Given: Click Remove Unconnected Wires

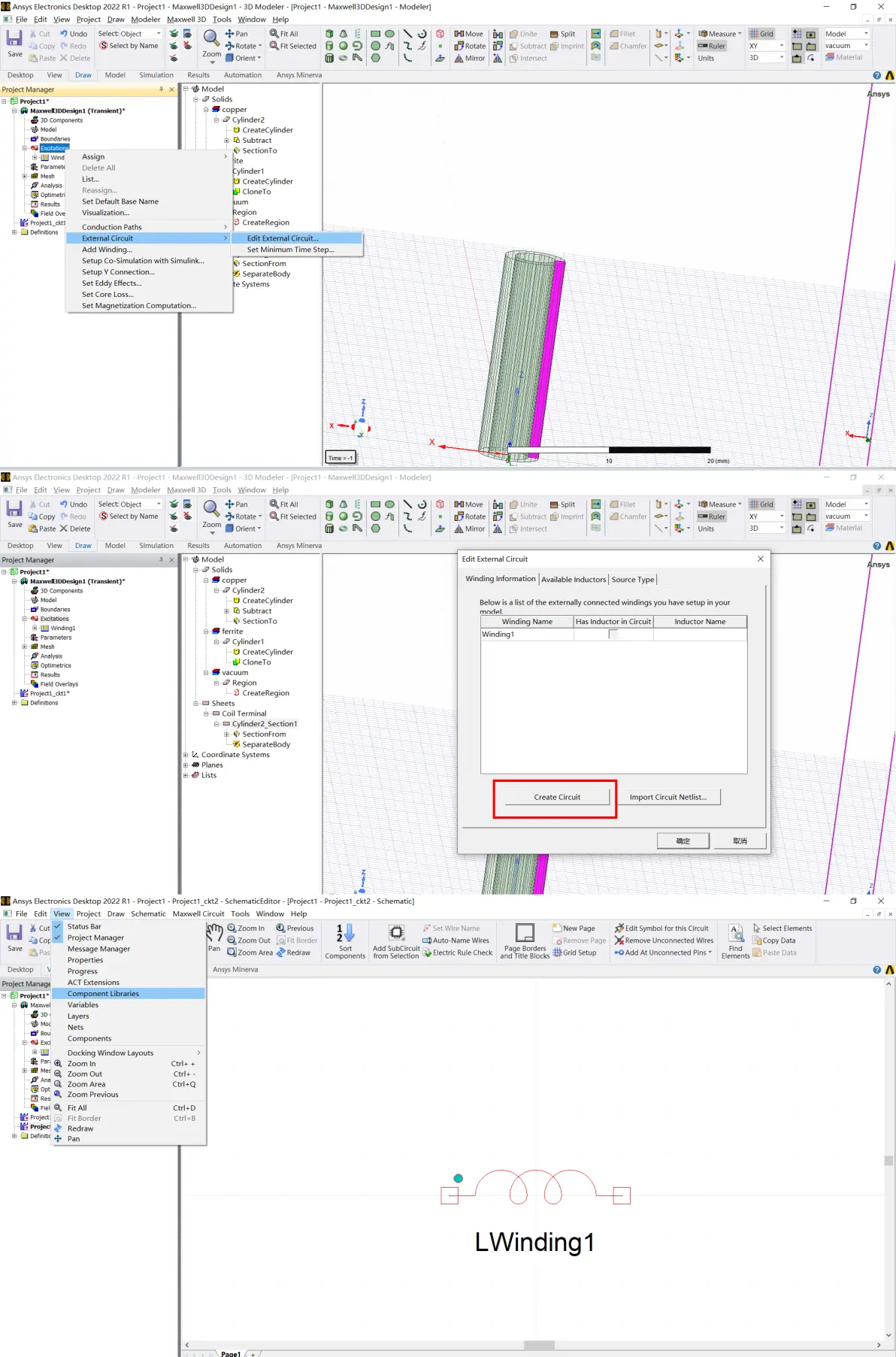Looking at the screenshot, I should point(664,941).
